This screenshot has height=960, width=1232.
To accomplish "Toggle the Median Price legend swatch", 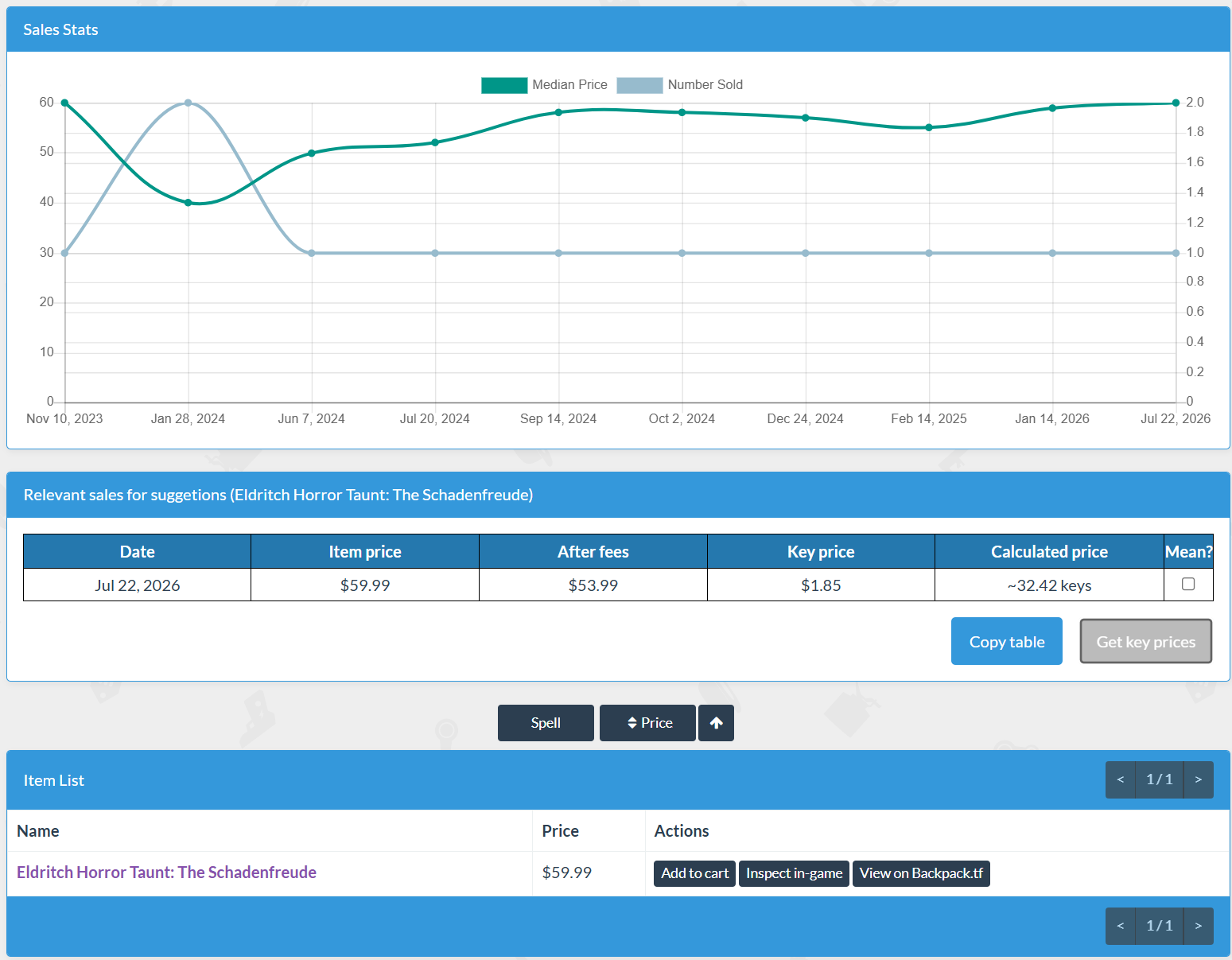I will point(504,85).
